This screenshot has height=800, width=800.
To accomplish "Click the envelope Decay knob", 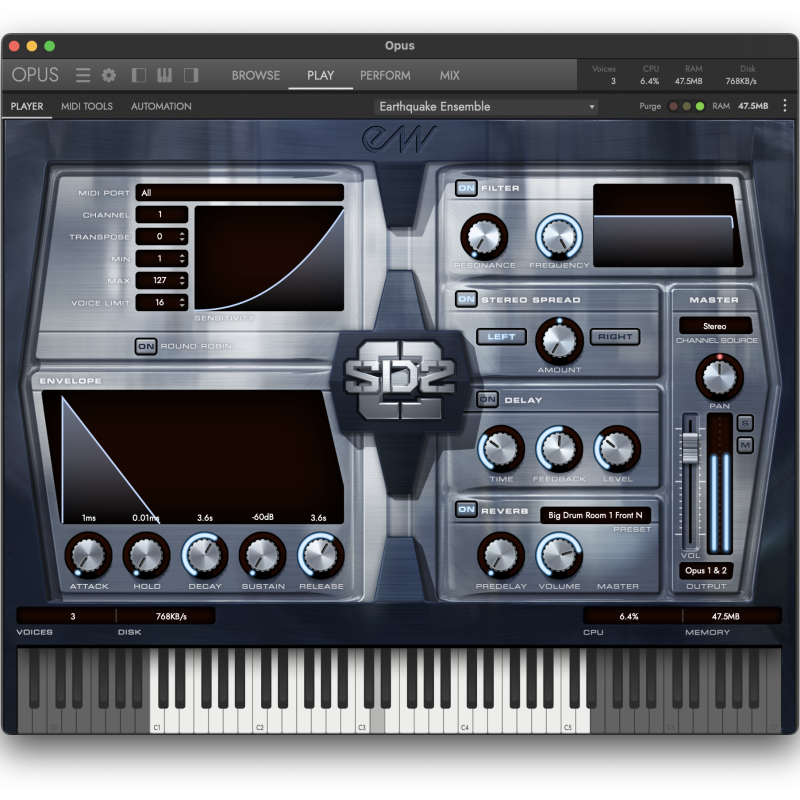I will (205, 556).
